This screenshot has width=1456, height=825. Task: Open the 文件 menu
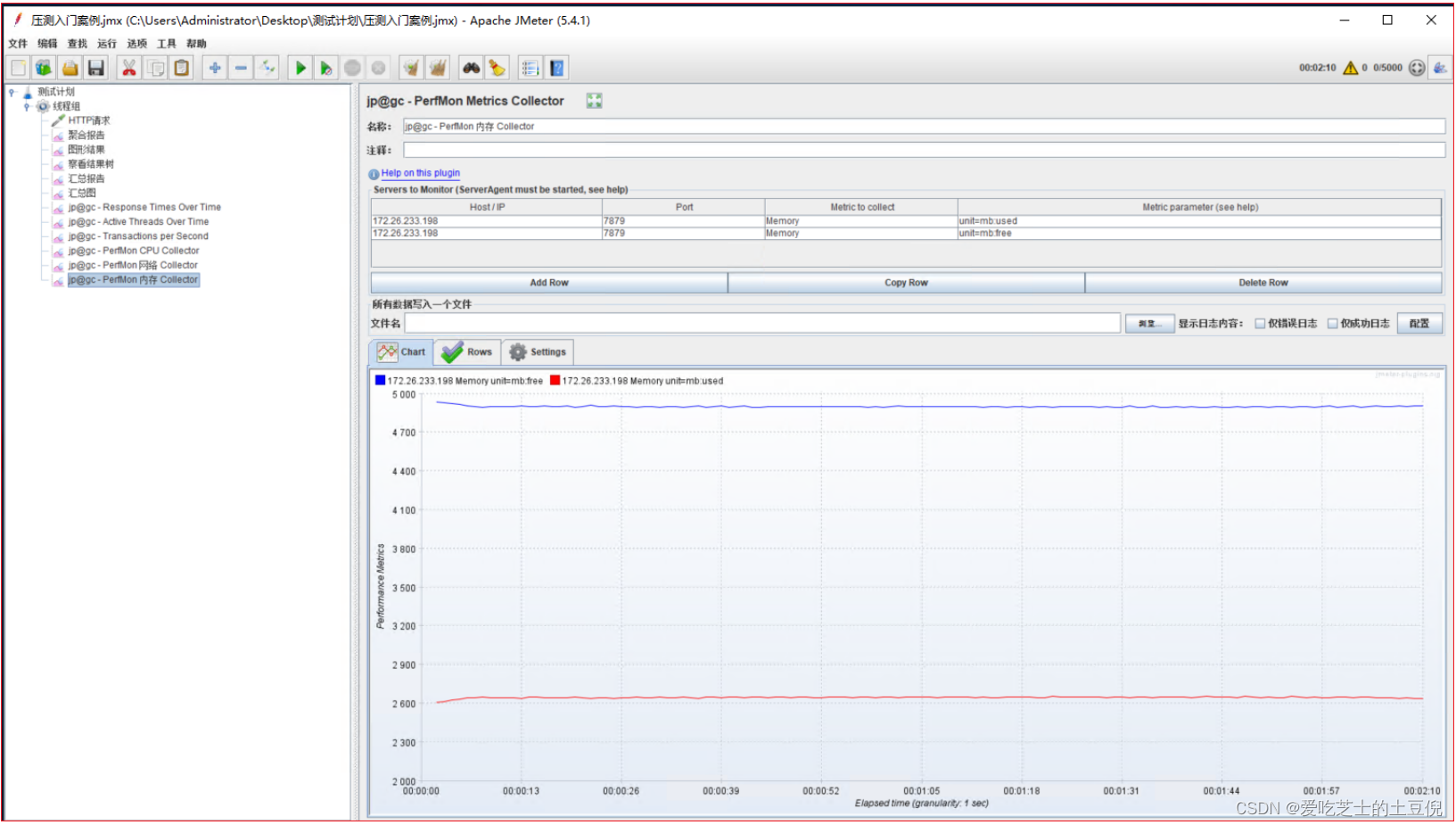pos(18,44)
